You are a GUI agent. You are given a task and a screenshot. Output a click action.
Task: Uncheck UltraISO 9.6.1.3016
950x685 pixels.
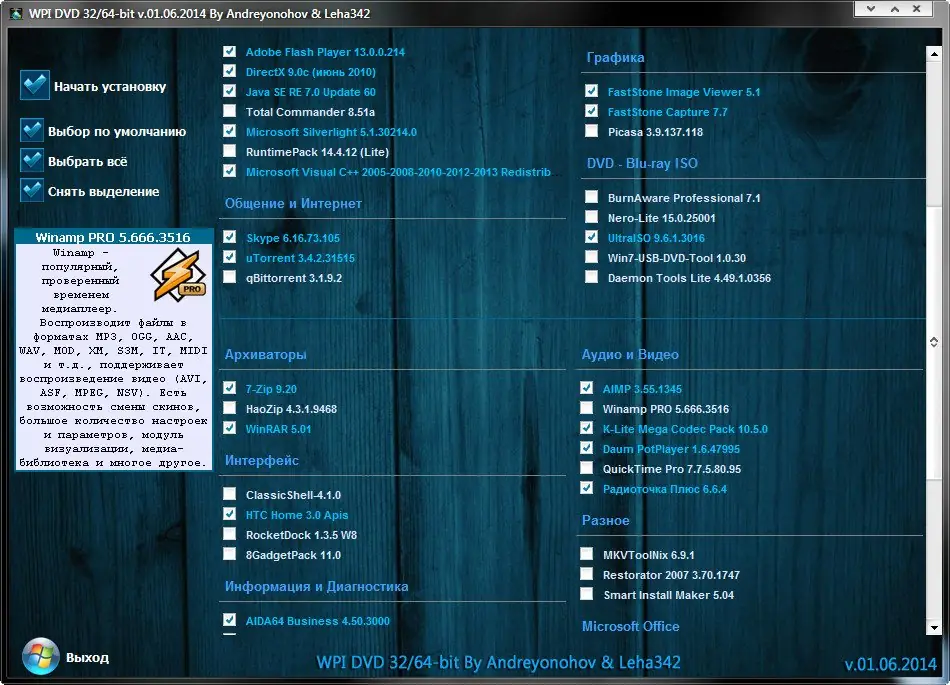(592, 237)
